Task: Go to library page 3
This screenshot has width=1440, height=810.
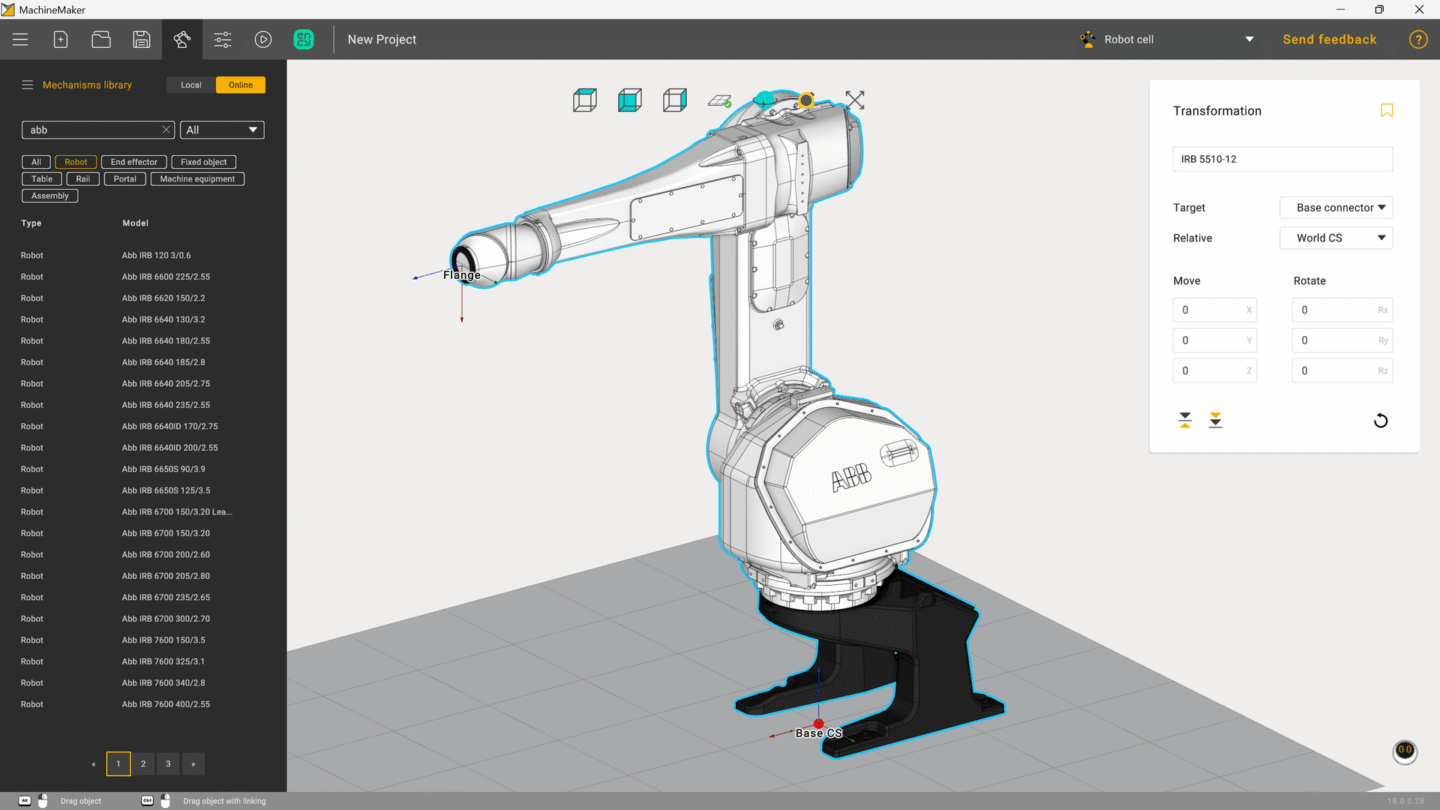Action: tap(168, 762)
